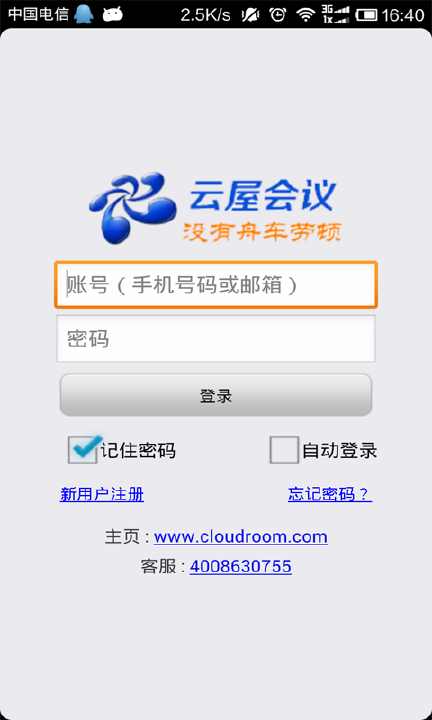The width and height of the screenshot is (432, 720).
Task: Tap the 自动登录 label text
Action: (339, 450)
